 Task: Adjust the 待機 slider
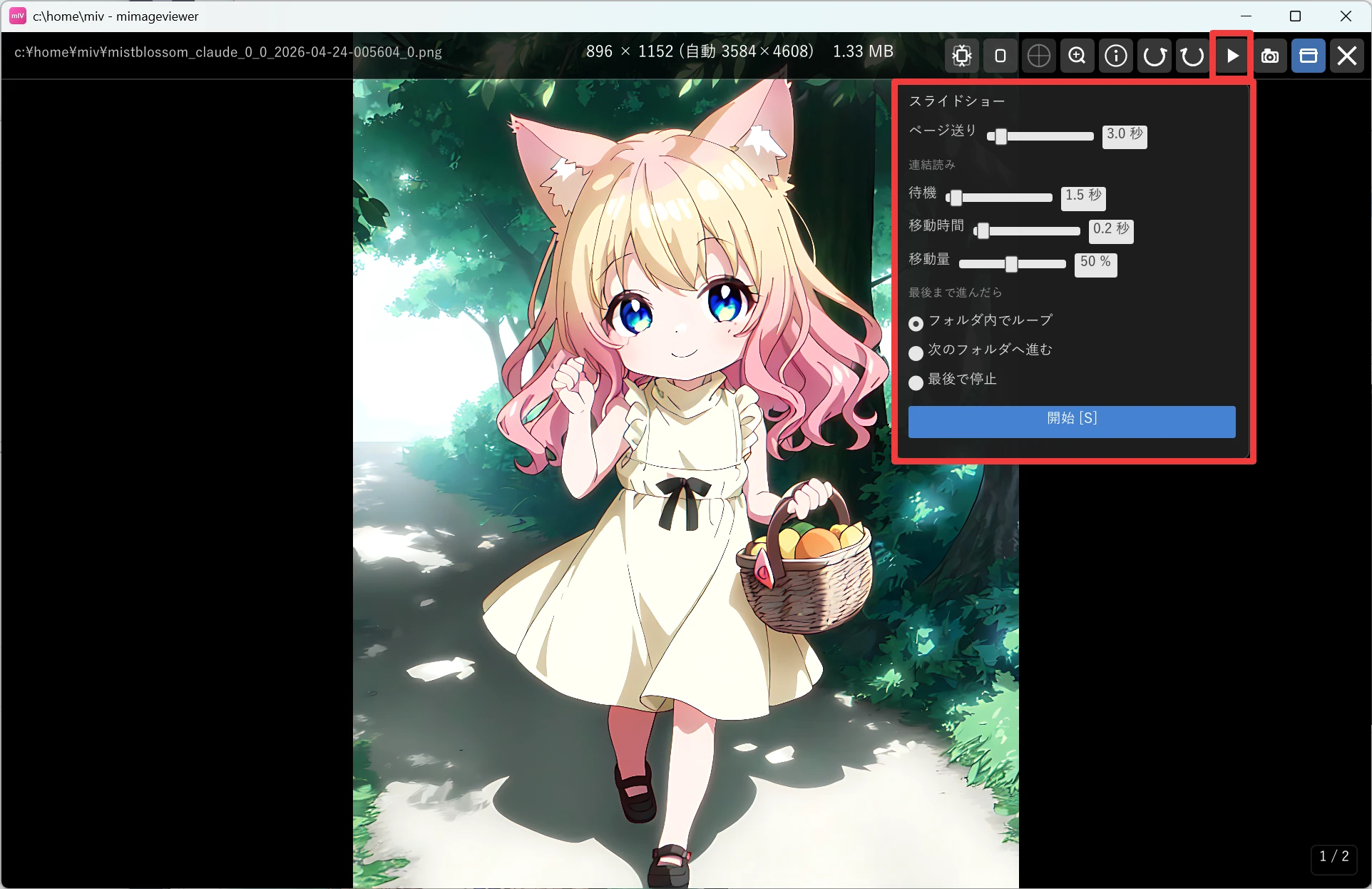[x=999, y=198]
